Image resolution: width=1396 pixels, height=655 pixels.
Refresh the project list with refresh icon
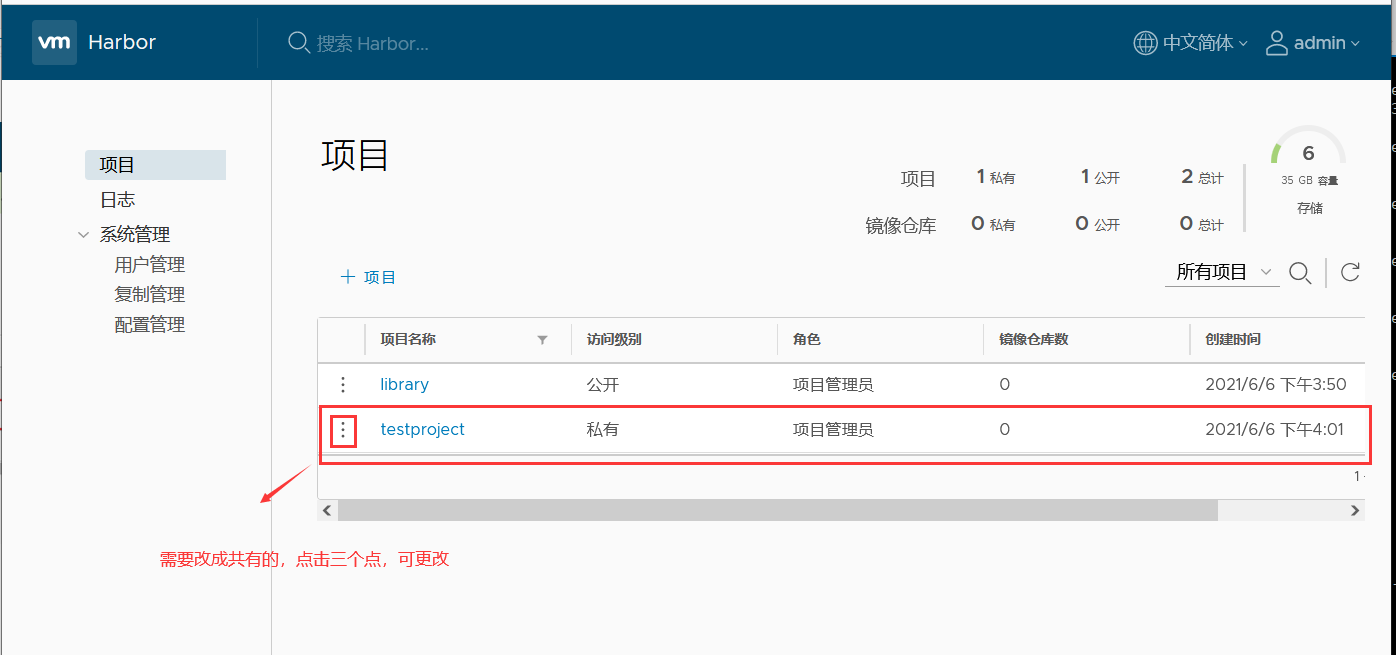click(1350, 273)
